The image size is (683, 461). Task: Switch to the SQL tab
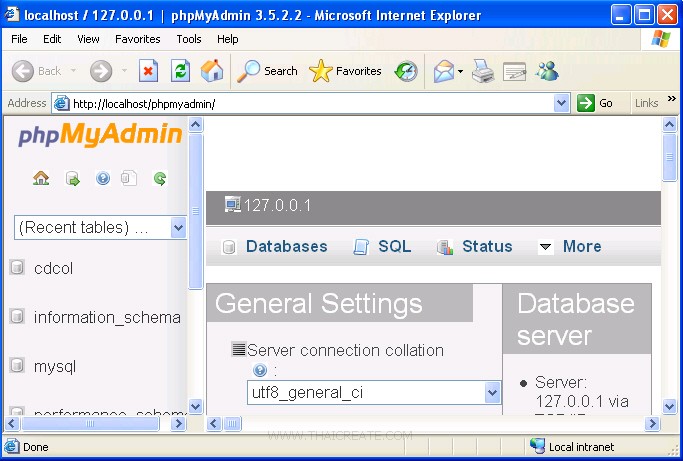click(x=382, y=247)
